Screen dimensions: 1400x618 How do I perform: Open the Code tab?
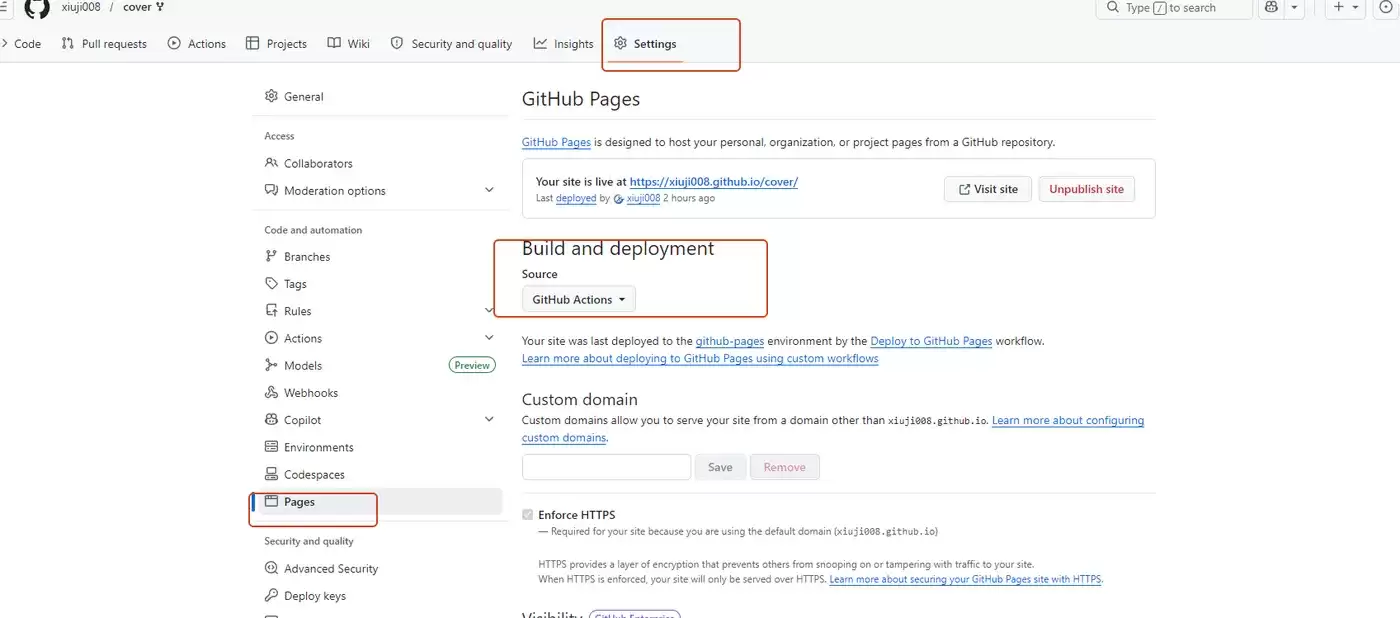21,43
